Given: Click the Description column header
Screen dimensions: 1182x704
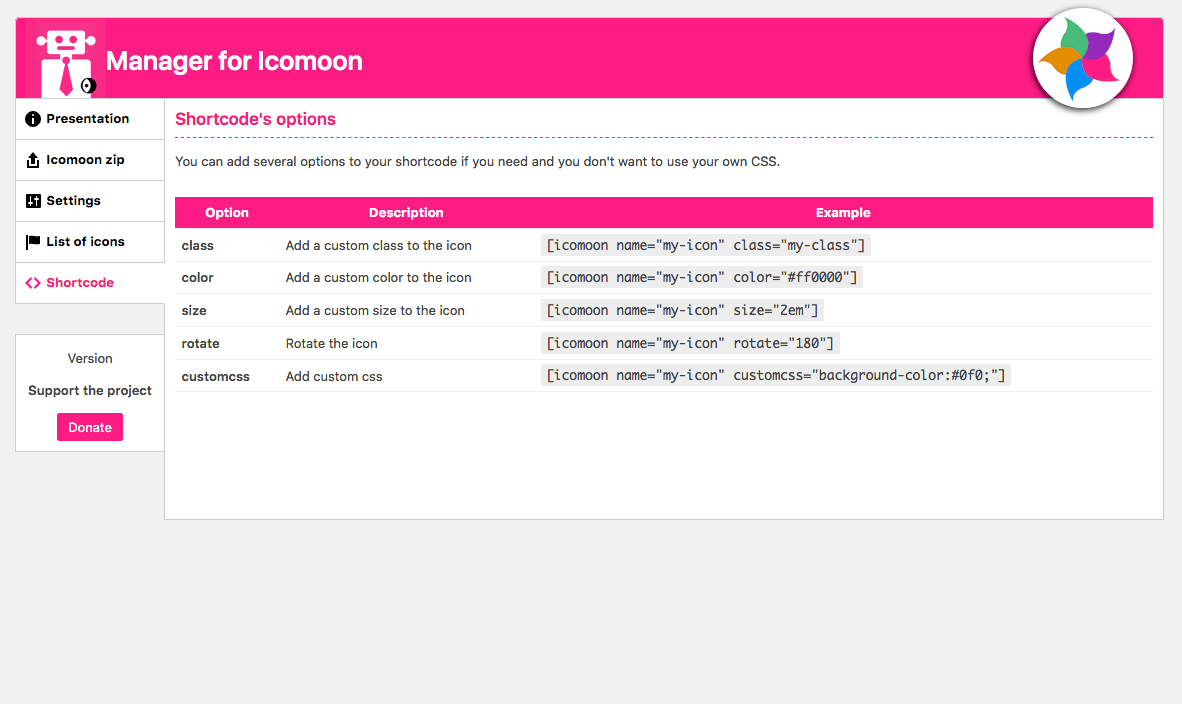Looking at the screenshot, I should (406, 213).
